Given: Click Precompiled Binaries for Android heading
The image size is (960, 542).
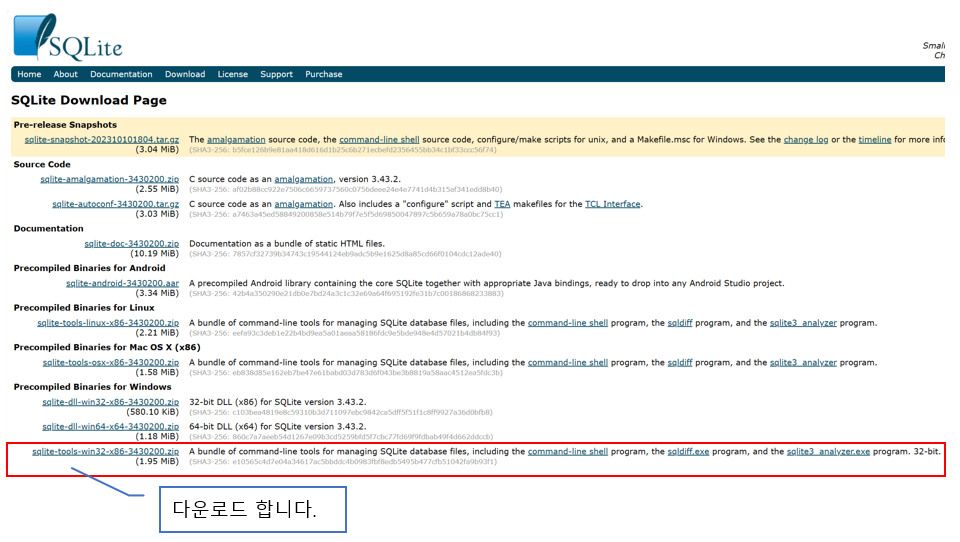Looking at the screenshot, I should pyautogui.click(x=89, y=268).
